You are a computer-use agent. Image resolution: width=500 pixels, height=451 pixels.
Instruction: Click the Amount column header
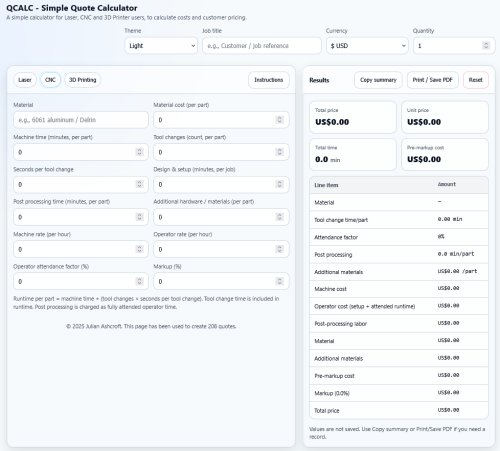447,184
